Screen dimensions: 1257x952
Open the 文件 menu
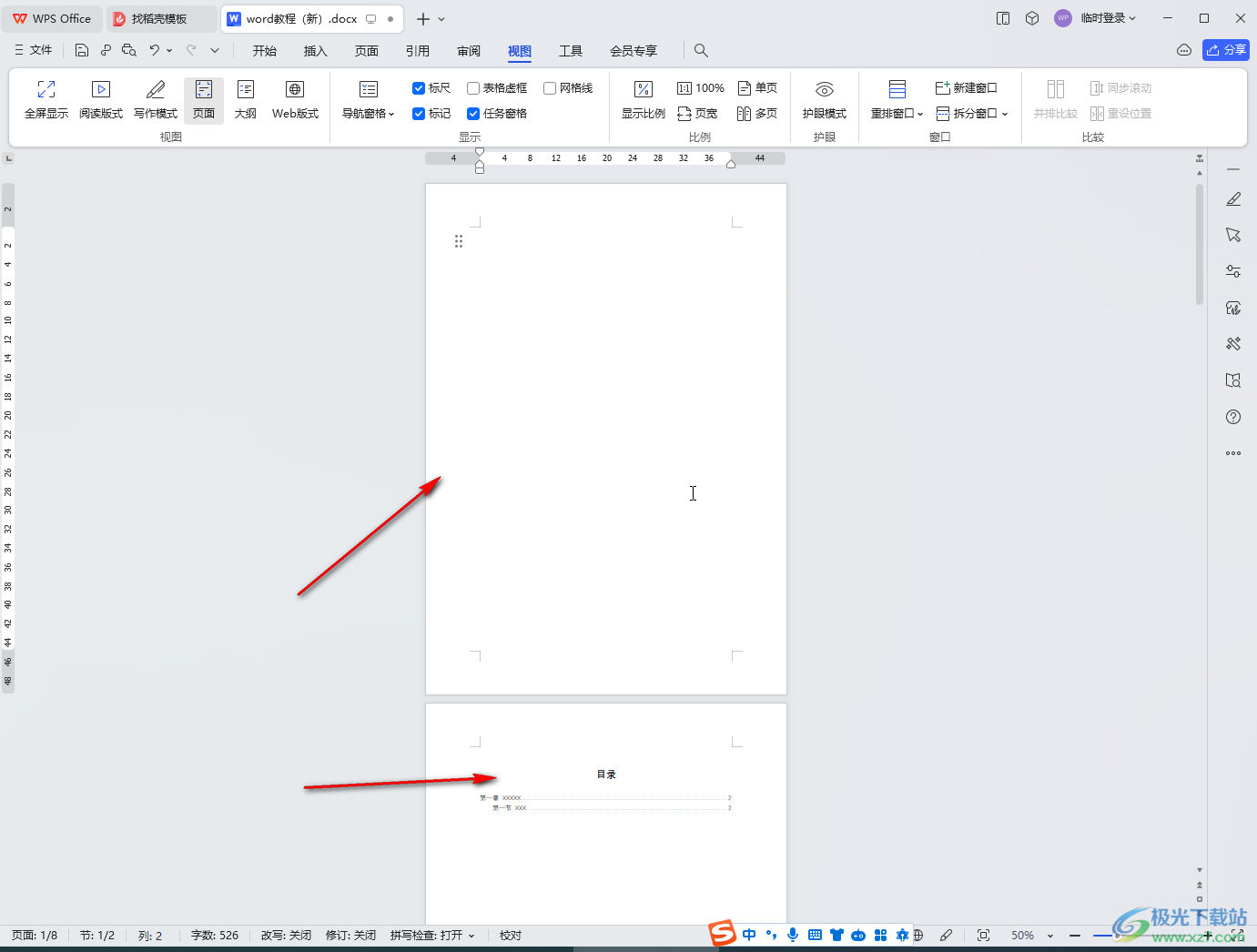pos(34,51)
